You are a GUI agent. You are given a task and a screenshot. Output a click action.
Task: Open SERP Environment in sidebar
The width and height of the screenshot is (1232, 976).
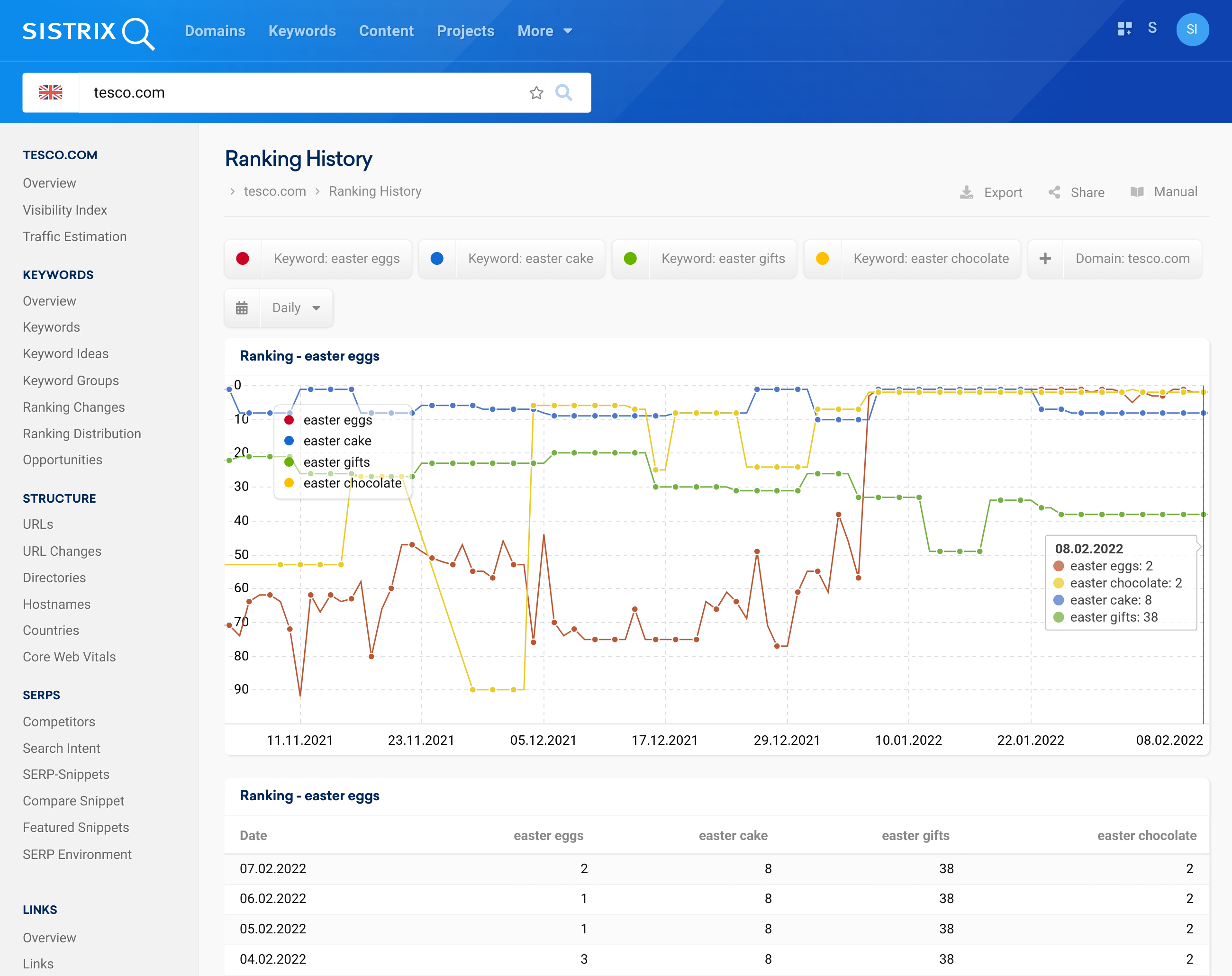point(77,854)
